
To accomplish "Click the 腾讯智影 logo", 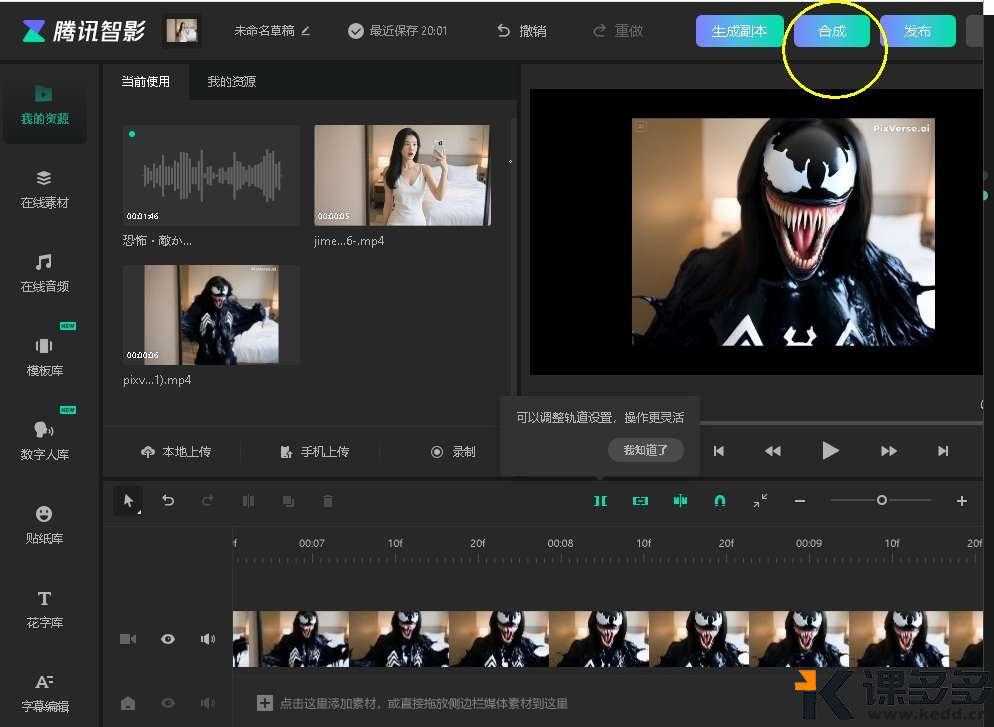I will 84,30.
